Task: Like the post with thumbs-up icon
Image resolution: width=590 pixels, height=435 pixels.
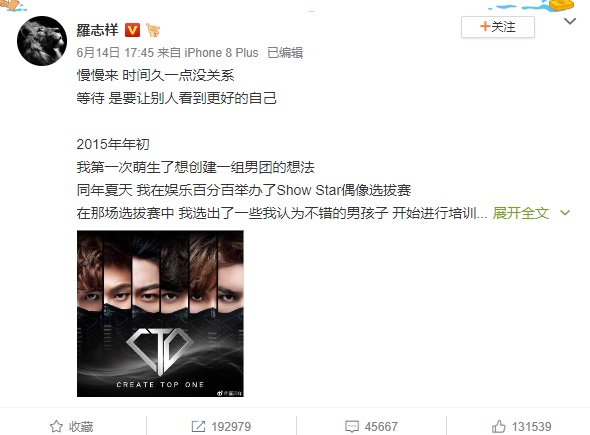Action: point(499,426)
